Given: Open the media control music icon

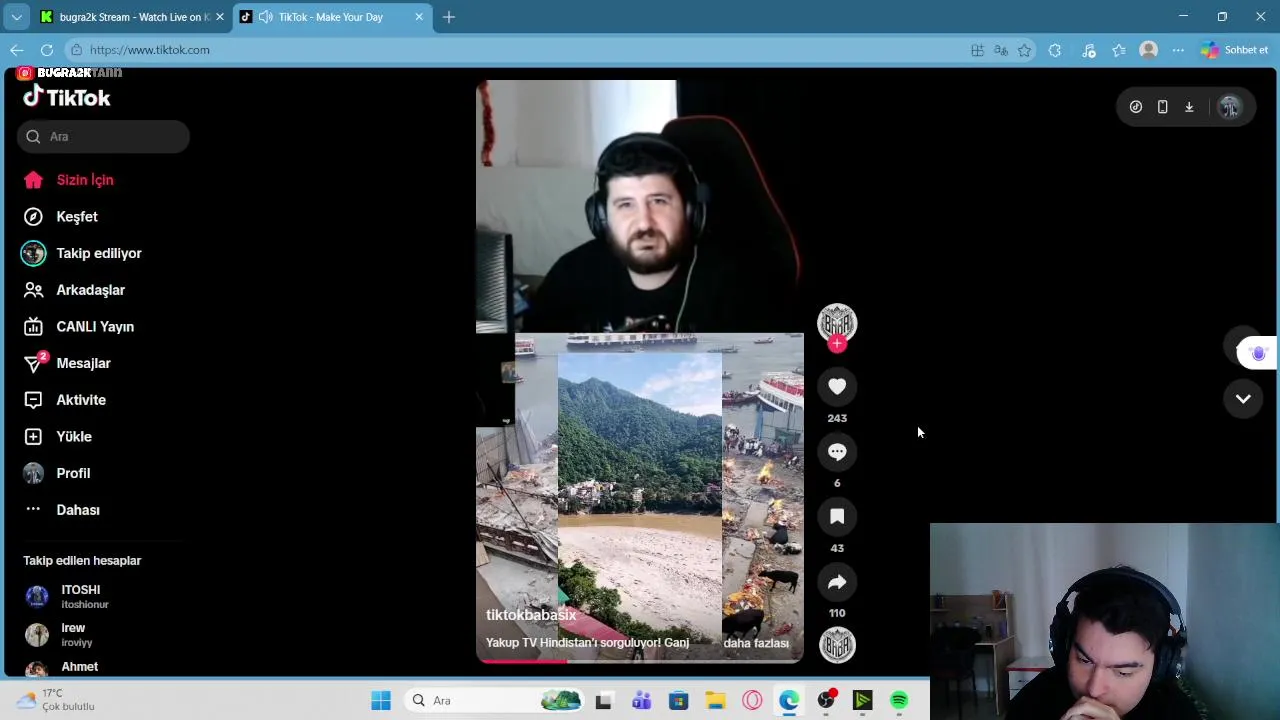Looking at the screenshot, I should click(1089, 50).
